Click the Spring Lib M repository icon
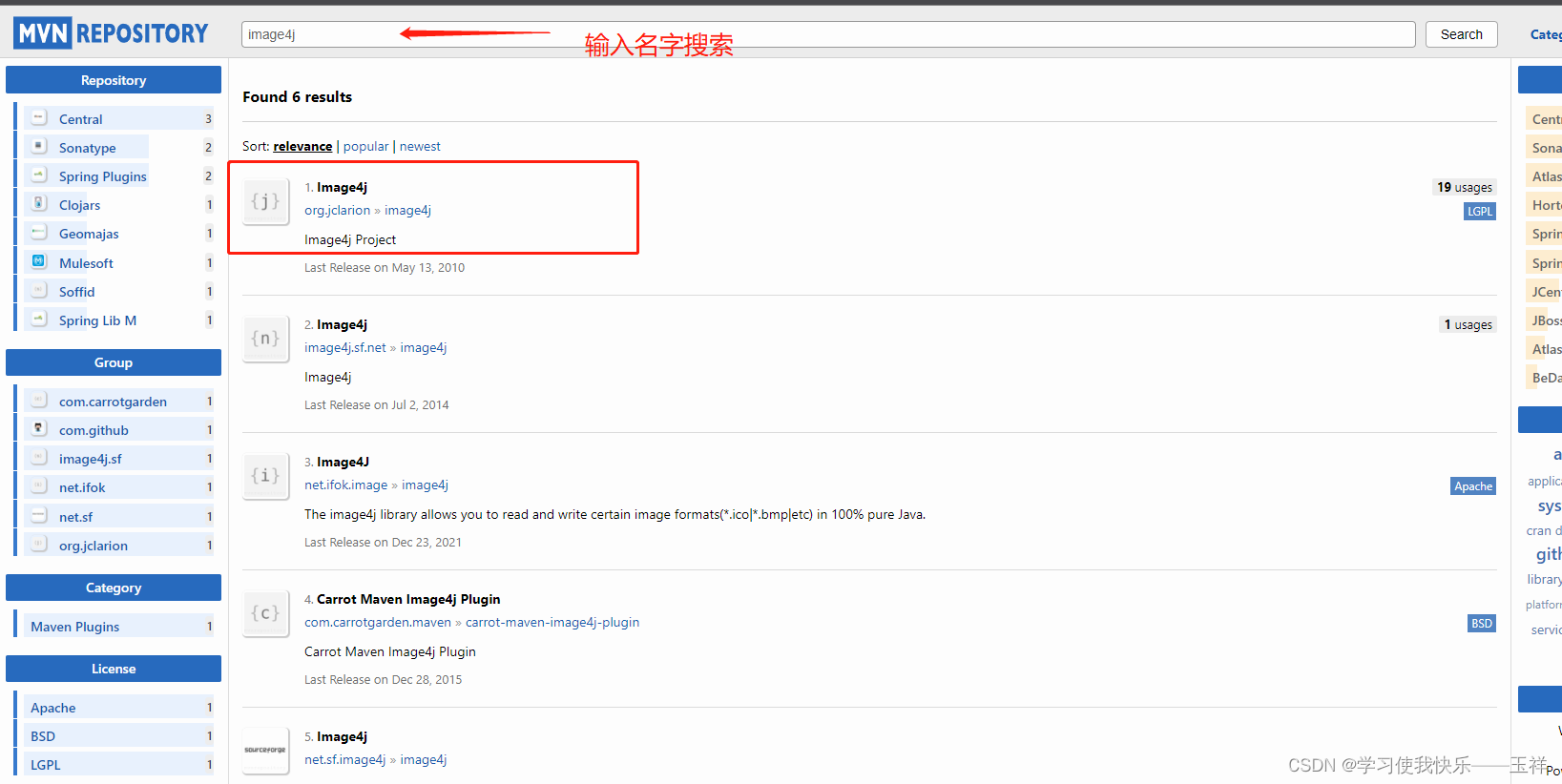The height and width of the screenshot is (784, 1562). [x=39, y=319]
